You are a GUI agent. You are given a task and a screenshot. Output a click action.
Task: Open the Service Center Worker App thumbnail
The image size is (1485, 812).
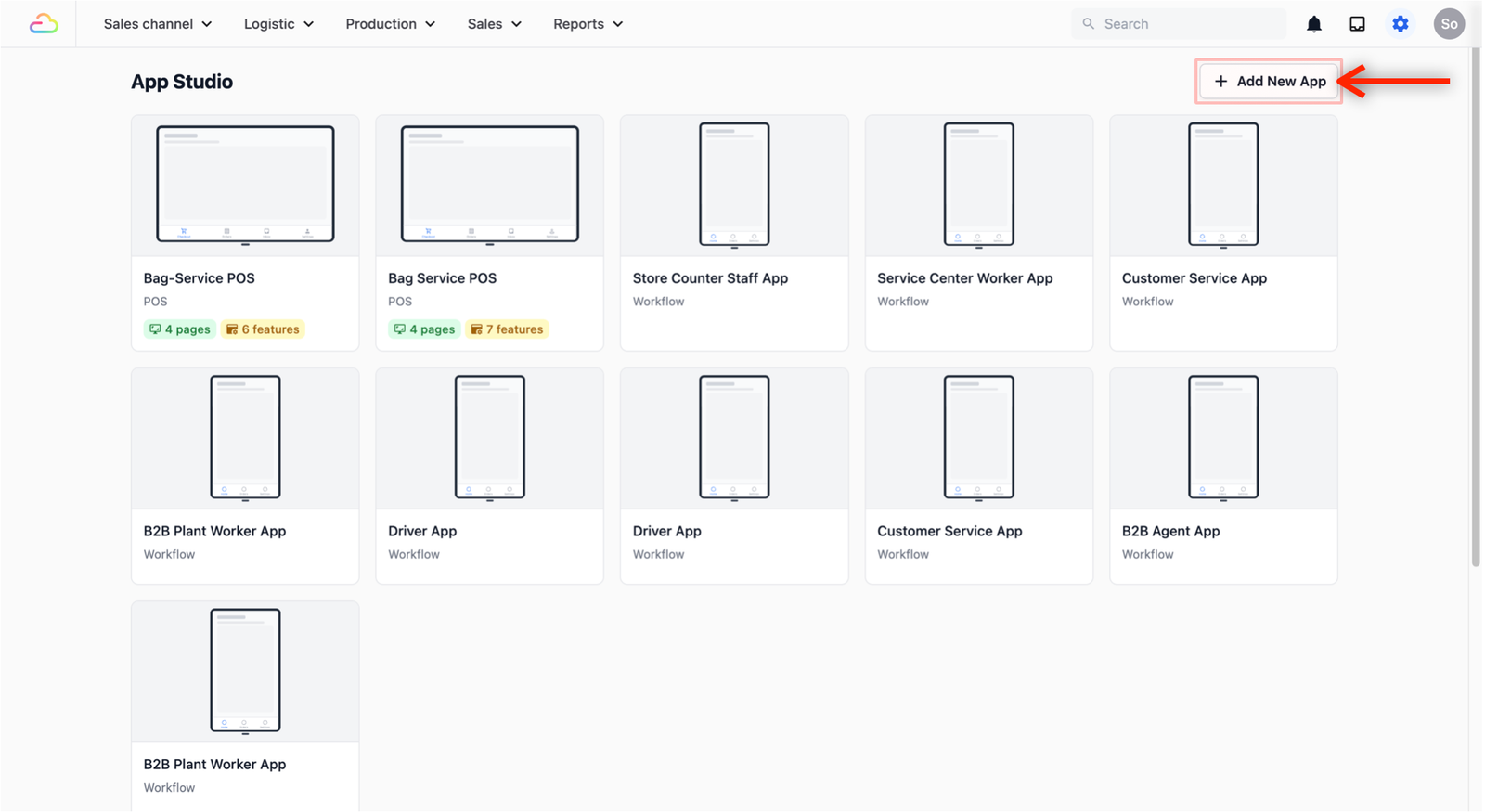(x=979, y=186)
